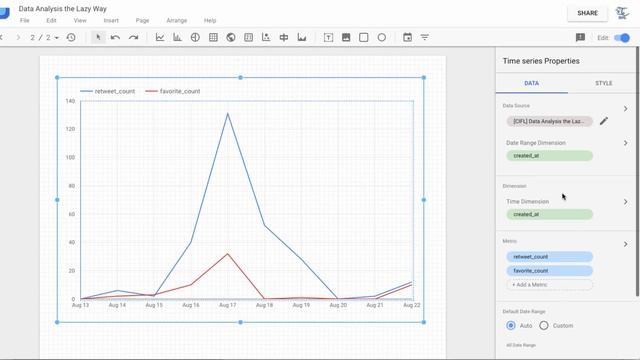Image resolution: width=640 pixels, height=360 pixels.
Task: Add a date range control
Action: (x=407, y=38)
